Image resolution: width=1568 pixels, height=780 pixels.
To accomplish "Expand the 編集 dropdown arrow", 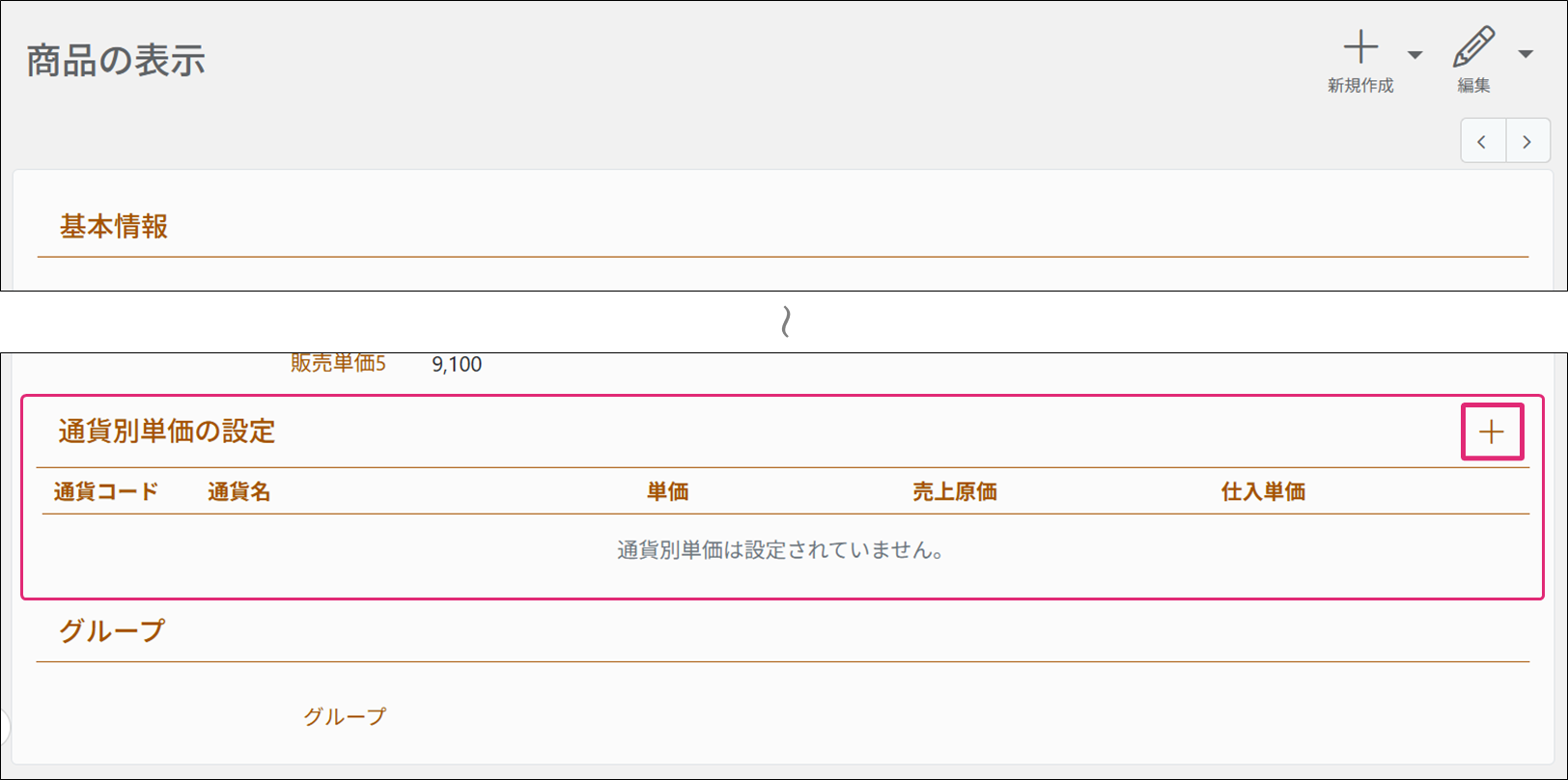I will [1526, 54].
